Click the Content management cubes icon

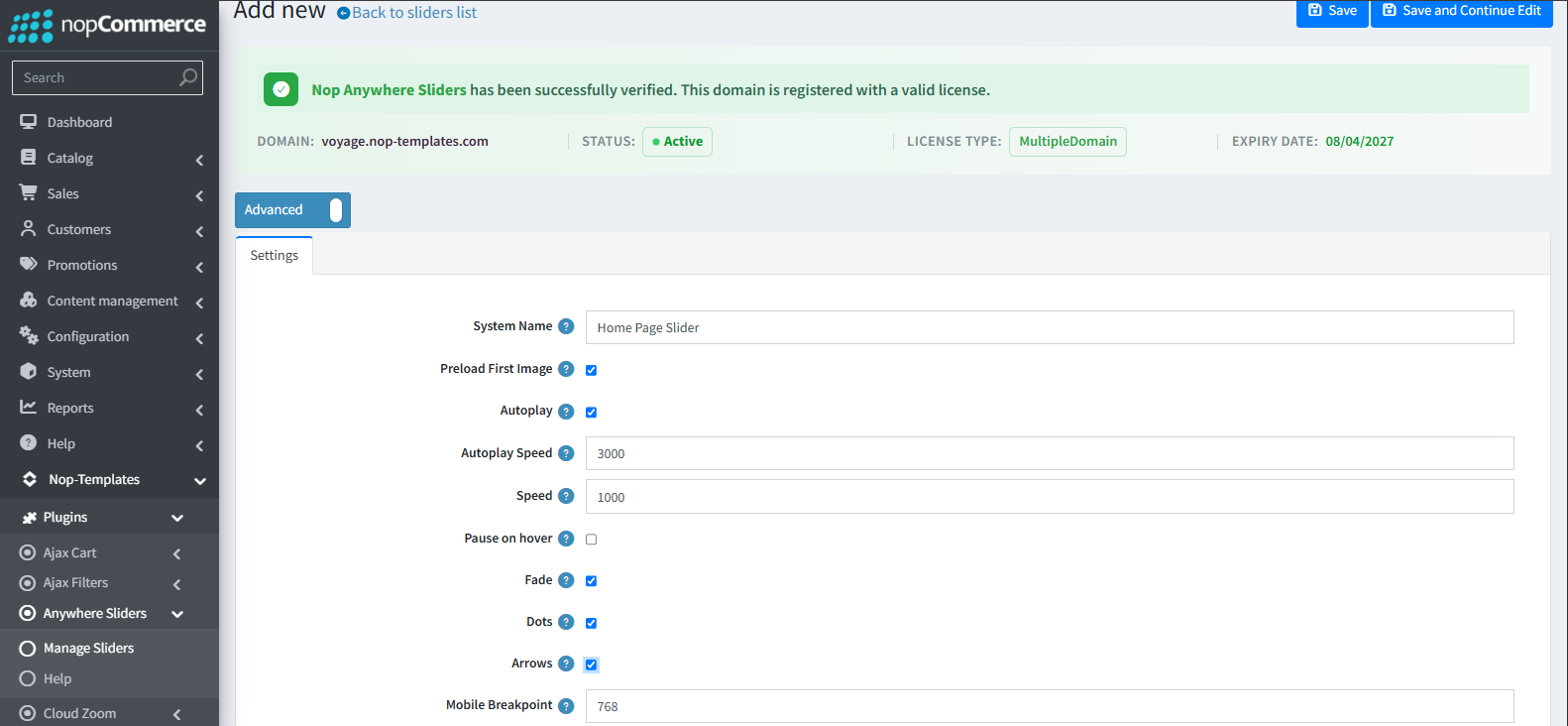[x=29, y=301]
